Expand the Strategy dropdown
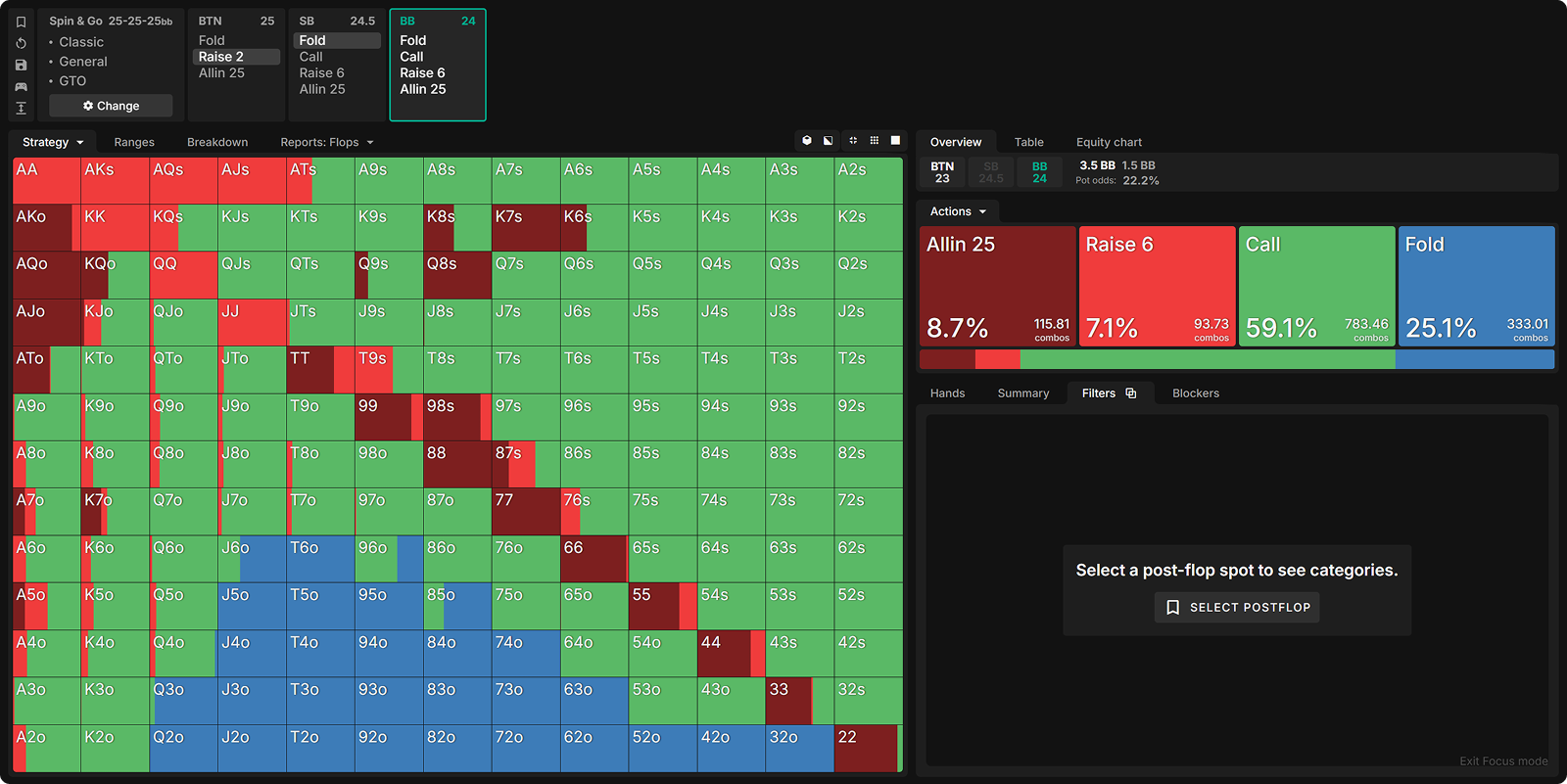 point(53,142)
